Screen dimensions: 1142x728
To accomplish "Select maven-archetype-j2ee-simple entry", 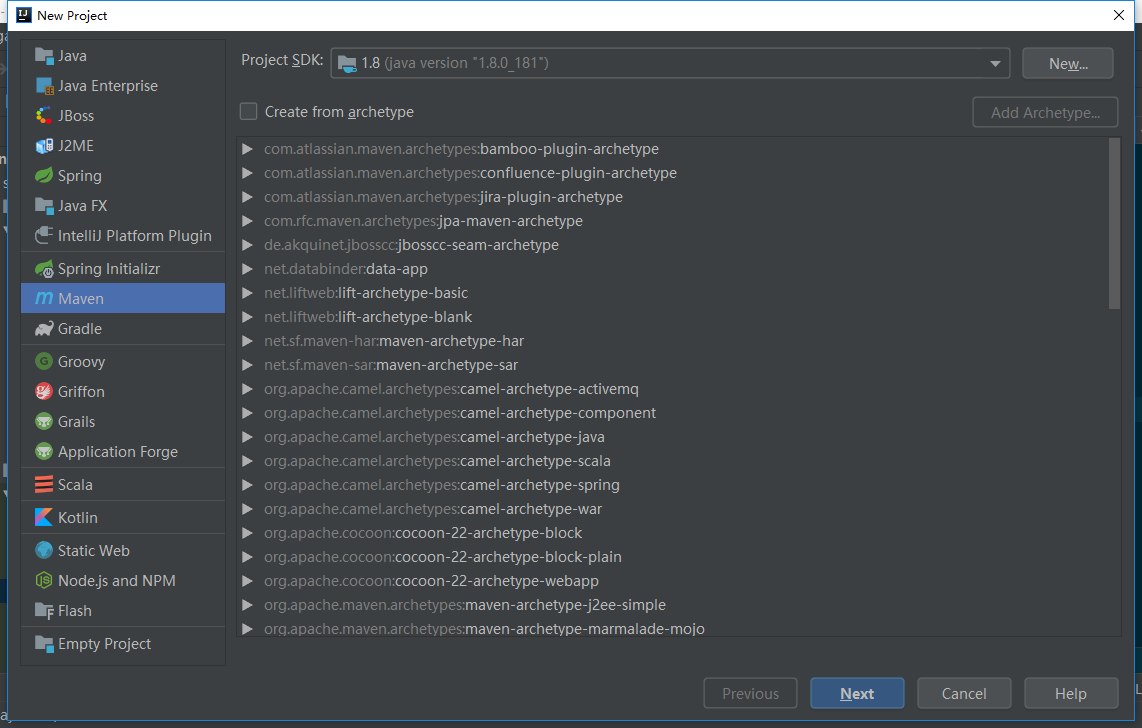I will [x=465, y=605].
